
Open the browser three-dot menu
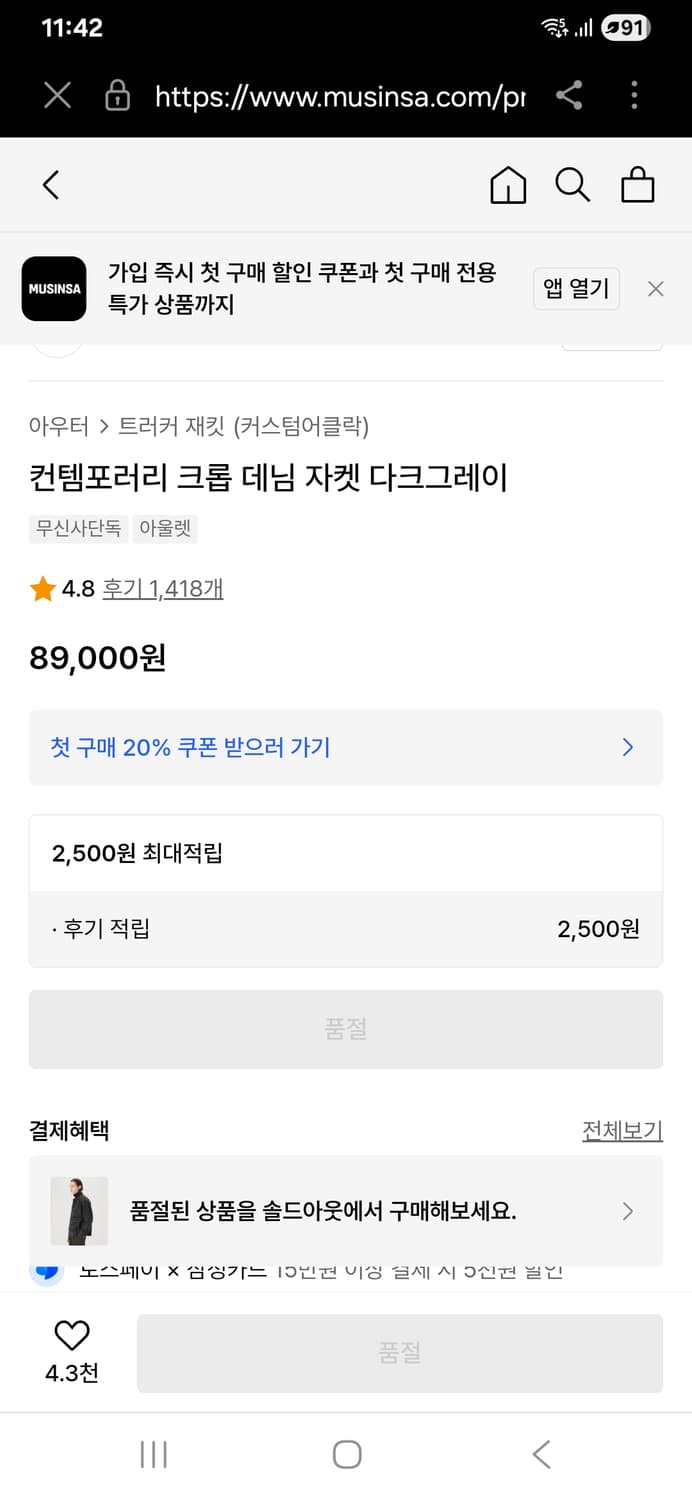pyautogui.click(x=634, y=96)
